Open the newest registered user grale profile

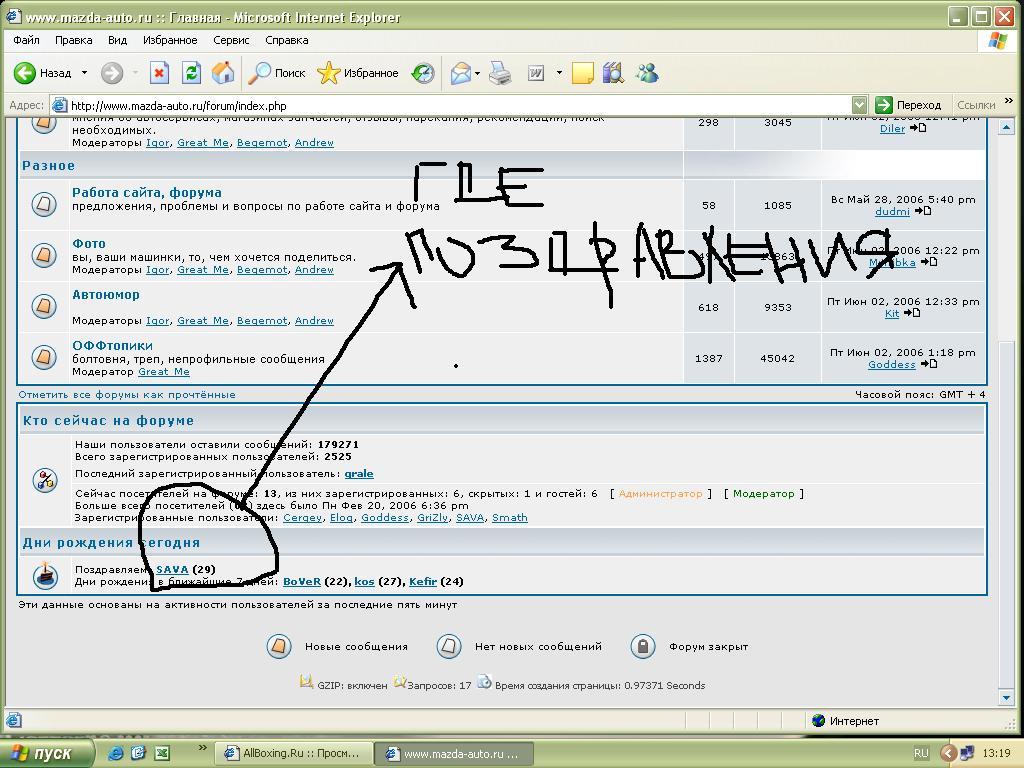coord(359,473)
